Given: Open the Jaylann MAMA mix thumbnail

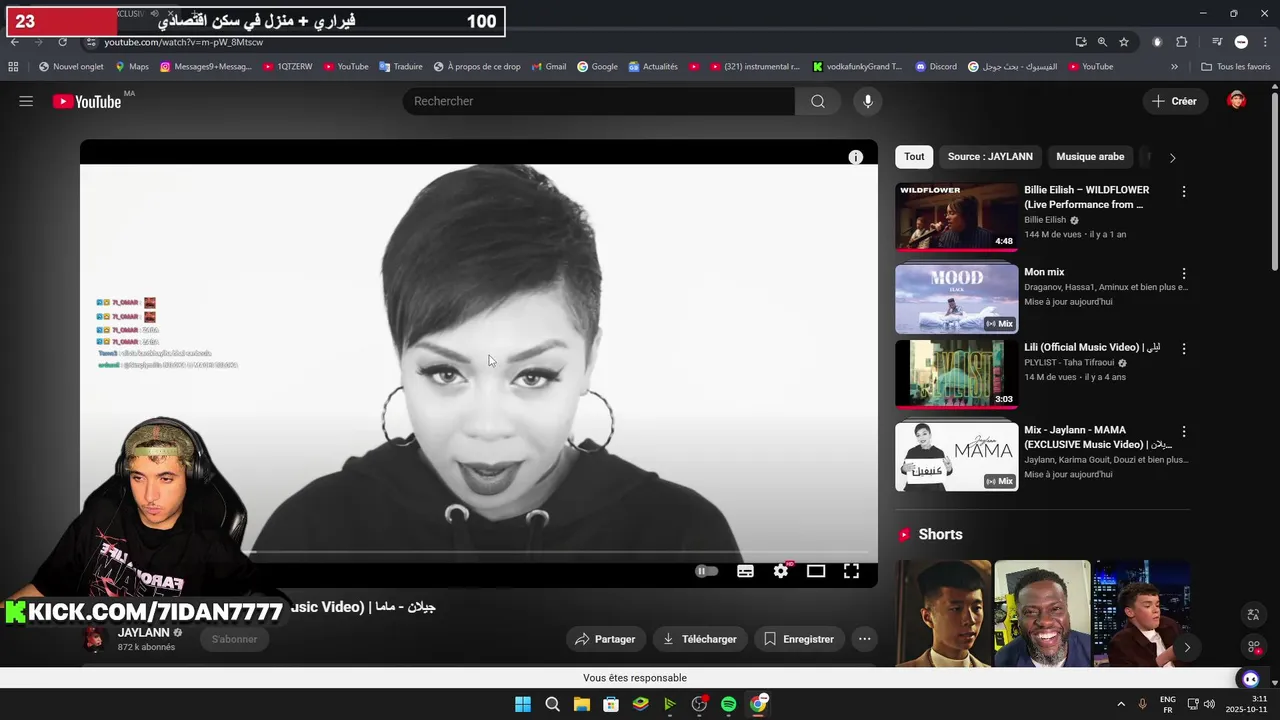Looking at the screenshot, I should coord(956,456).
